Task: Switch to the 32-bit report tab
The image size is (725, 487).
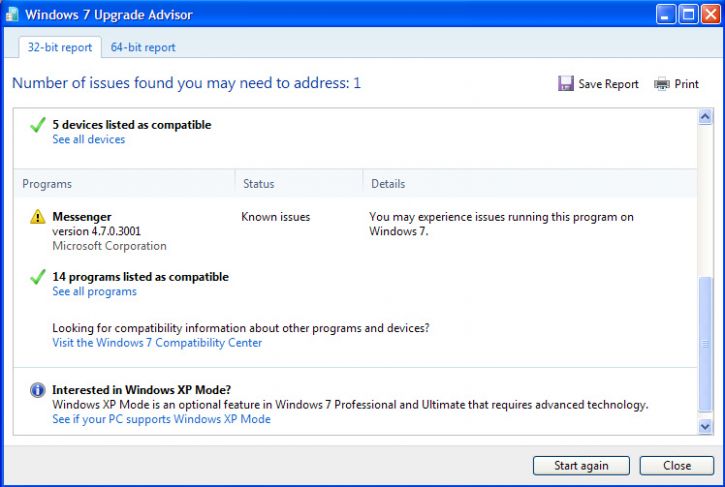Action: click(x=60, y=47)
